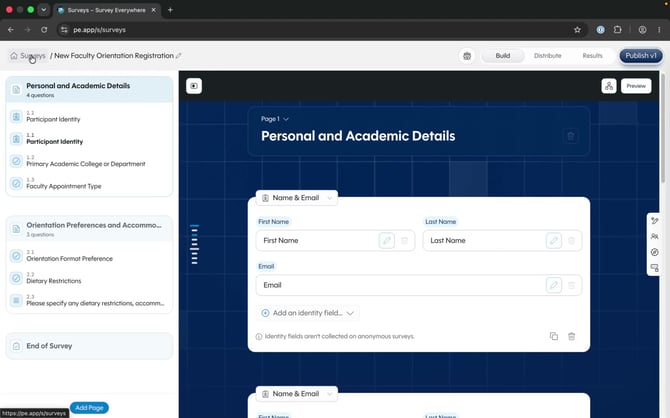Expand the Add an identity field dropdown
The image size is (670, 418).
(x=308, y=313)
